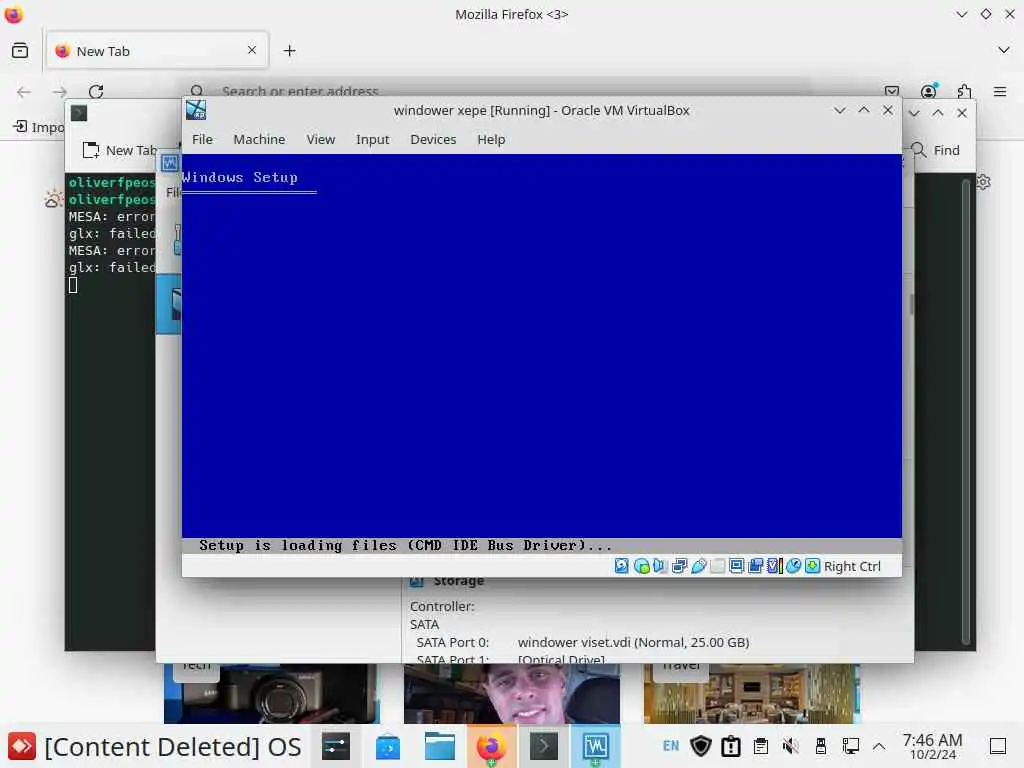
Task: Open the Firefox extensions puzzle icon
Action: click(964, 91)
